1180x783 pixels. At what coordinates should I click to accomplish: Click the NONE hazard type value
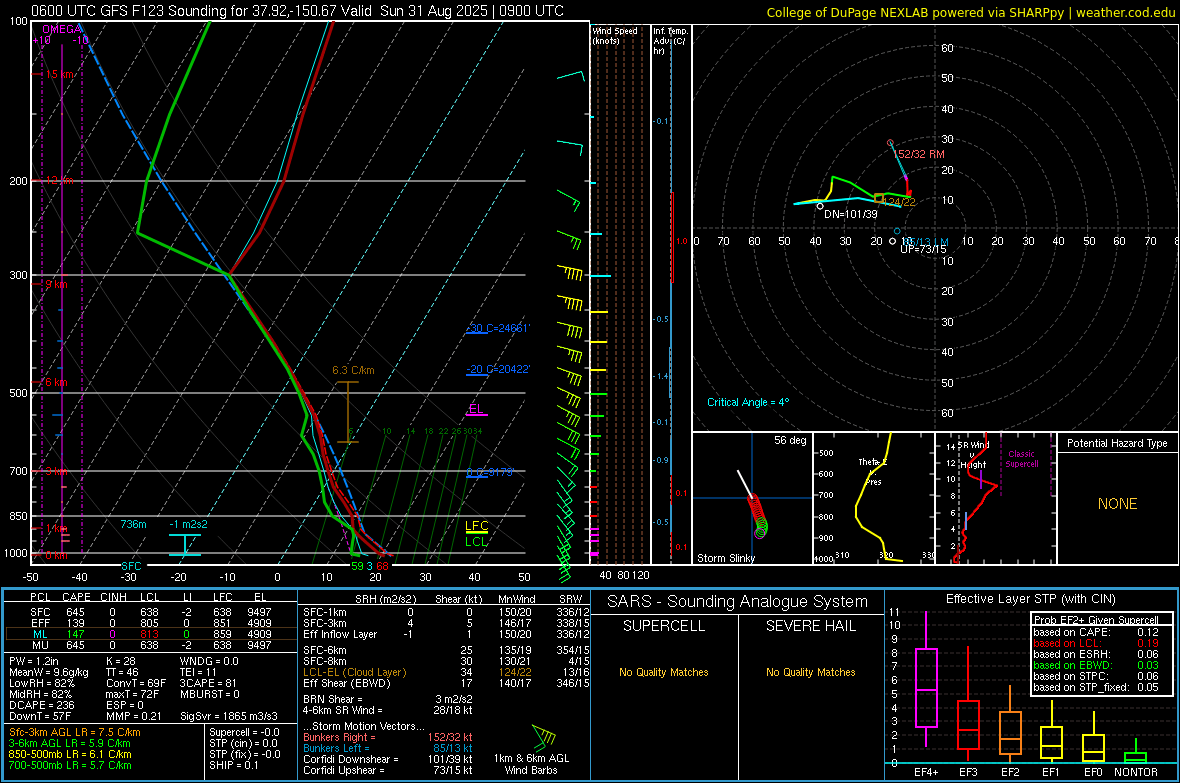(1117, 504)
